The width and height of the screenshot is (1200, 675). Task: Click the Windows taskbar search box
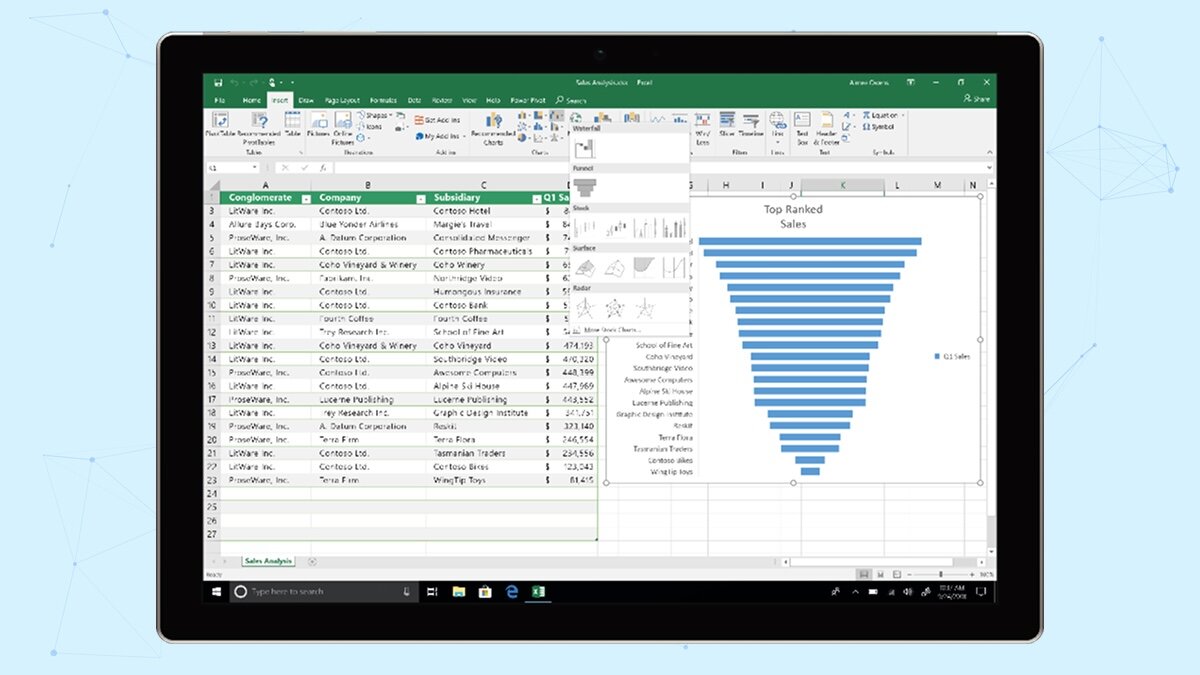(322, 592)
